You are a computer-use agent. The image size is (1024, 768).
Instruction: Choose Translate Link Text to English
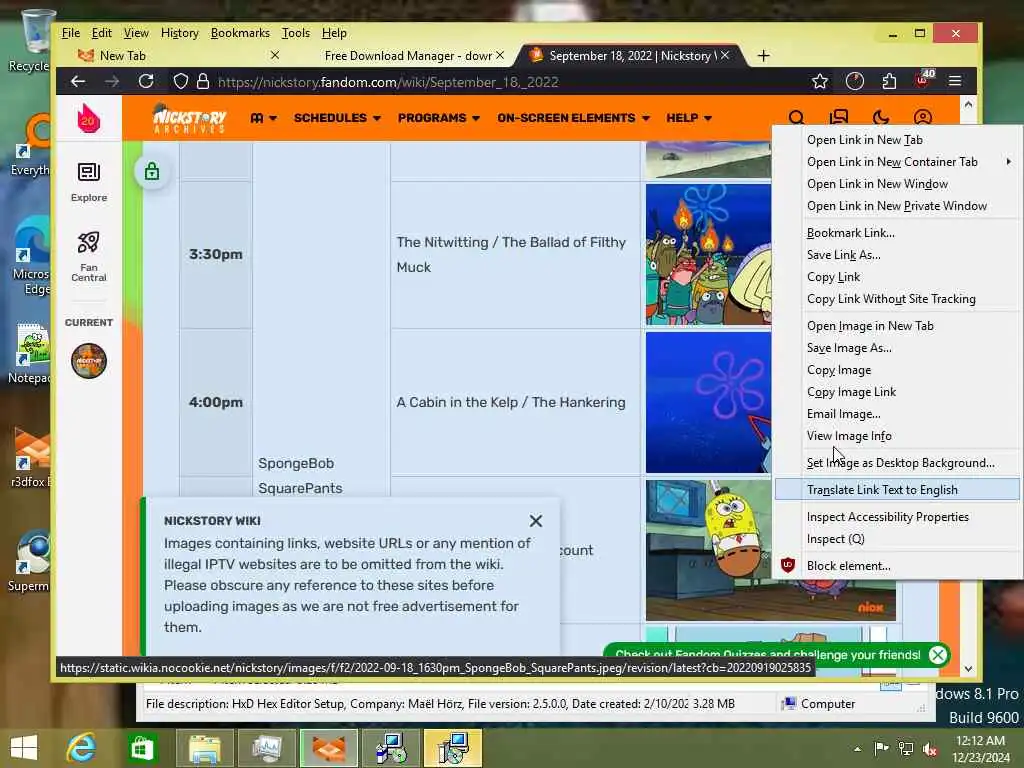pyautogui.click(x=899, y=489)
